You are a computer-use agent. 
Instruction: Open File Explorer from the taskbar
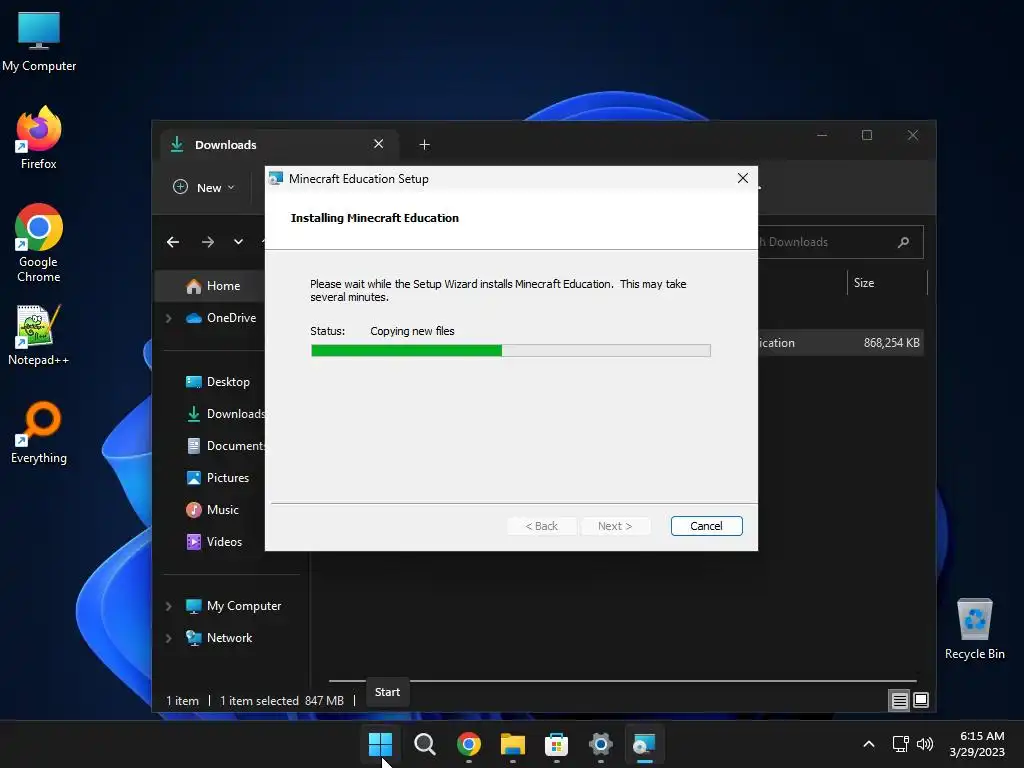point(513,744)
